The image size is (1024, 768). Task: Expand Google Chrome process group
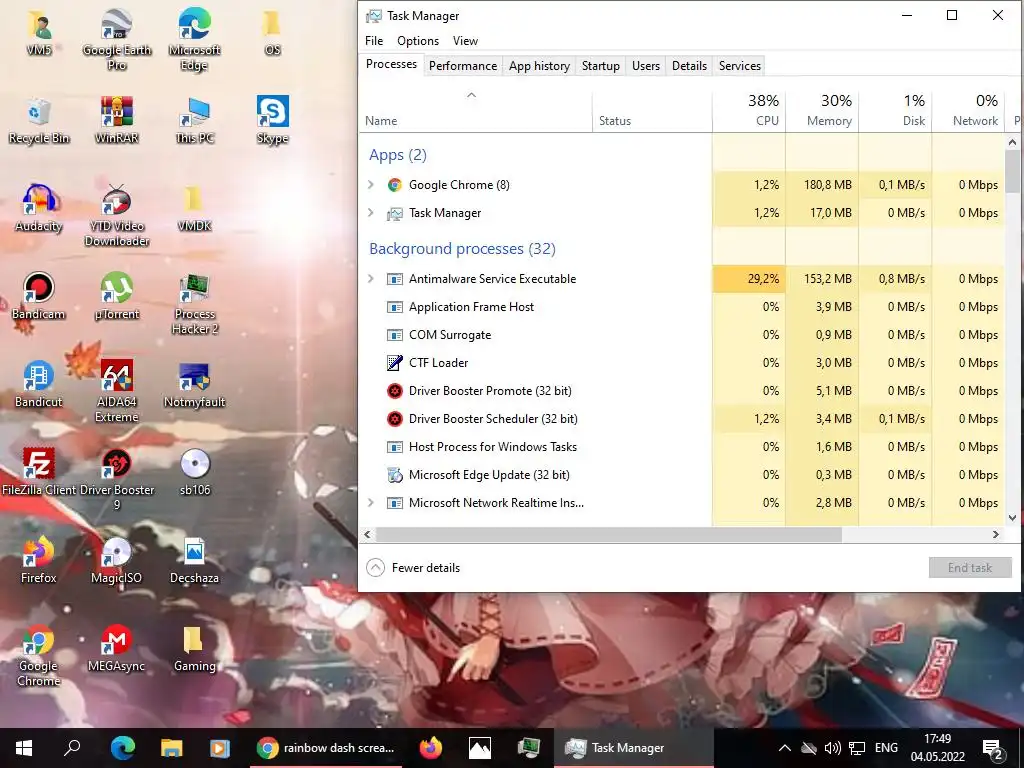pos(371,185)
